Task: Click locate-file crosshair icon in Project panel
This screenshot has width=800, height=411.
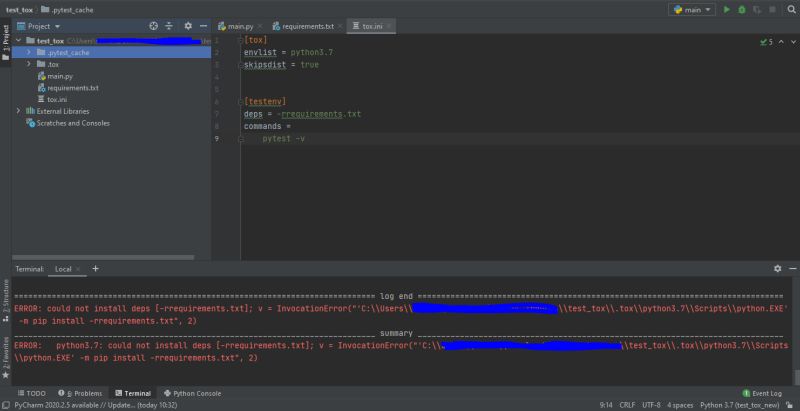Action: (x=154, y=26)
